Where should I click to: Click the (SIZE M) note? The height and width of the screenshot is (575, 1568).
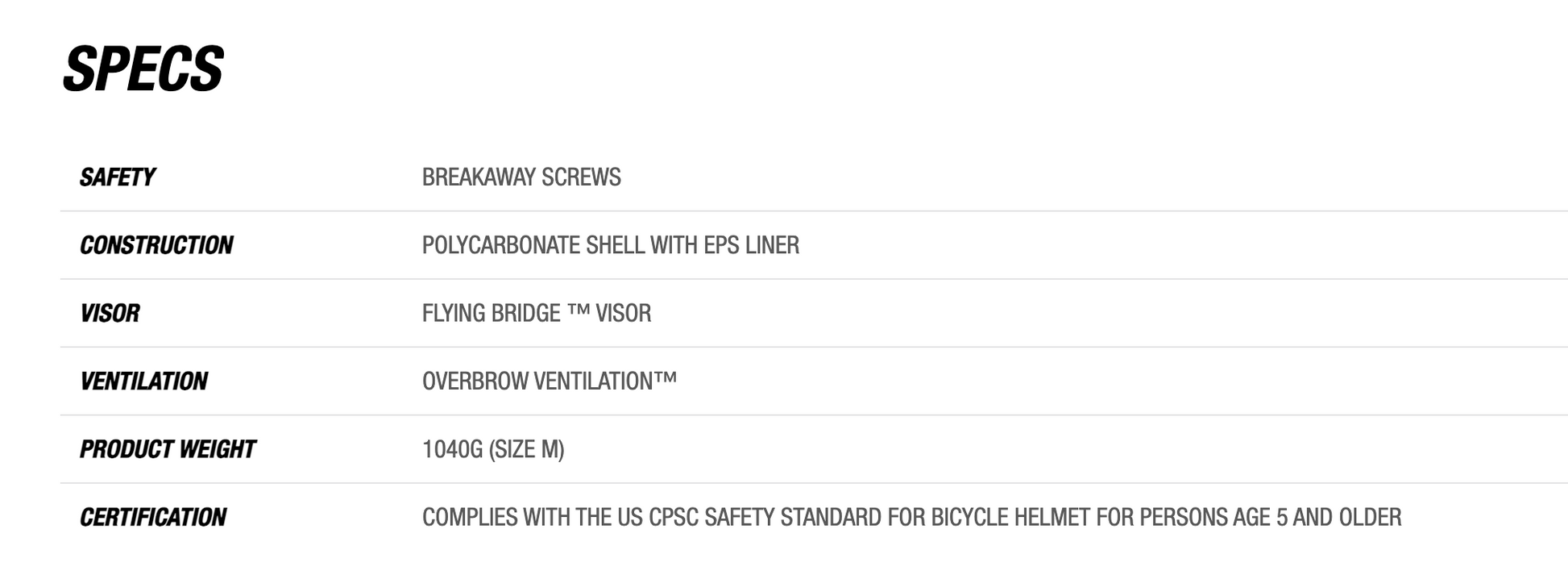526,449
